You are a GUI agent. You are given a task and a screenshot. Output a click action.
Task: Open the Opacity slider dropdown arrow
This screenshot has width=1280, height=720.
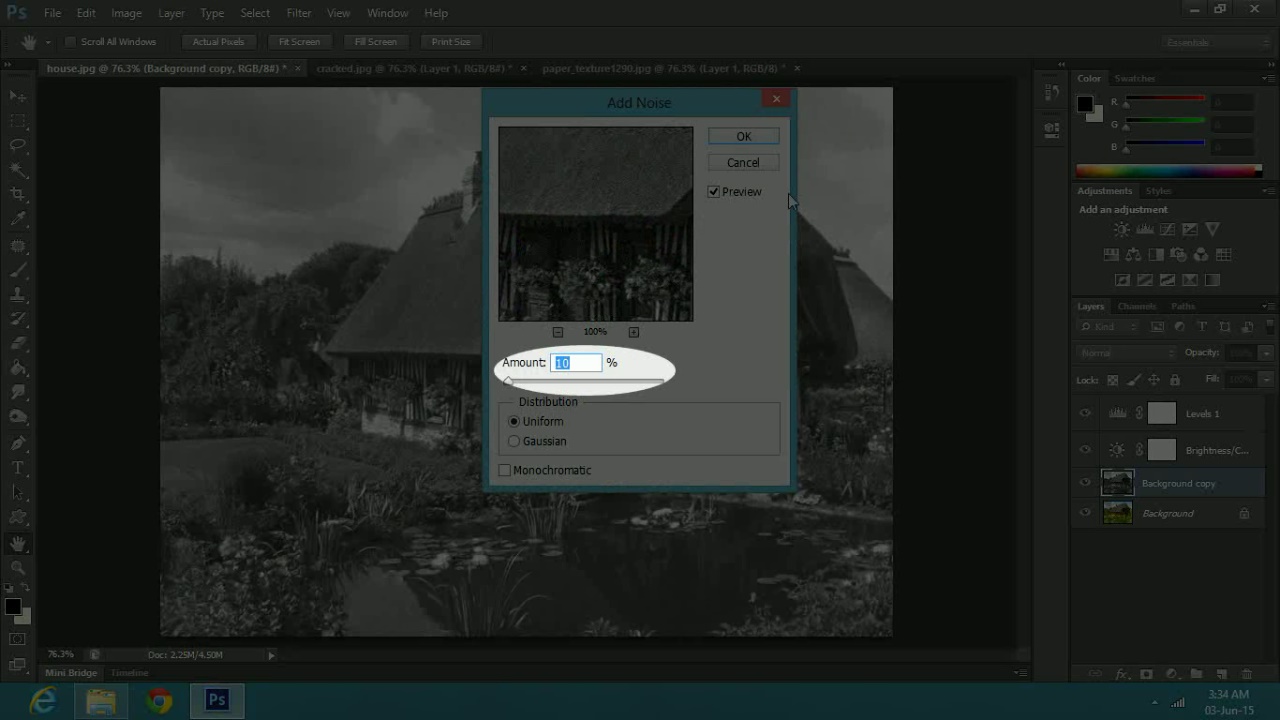(x=1266, y=353)
